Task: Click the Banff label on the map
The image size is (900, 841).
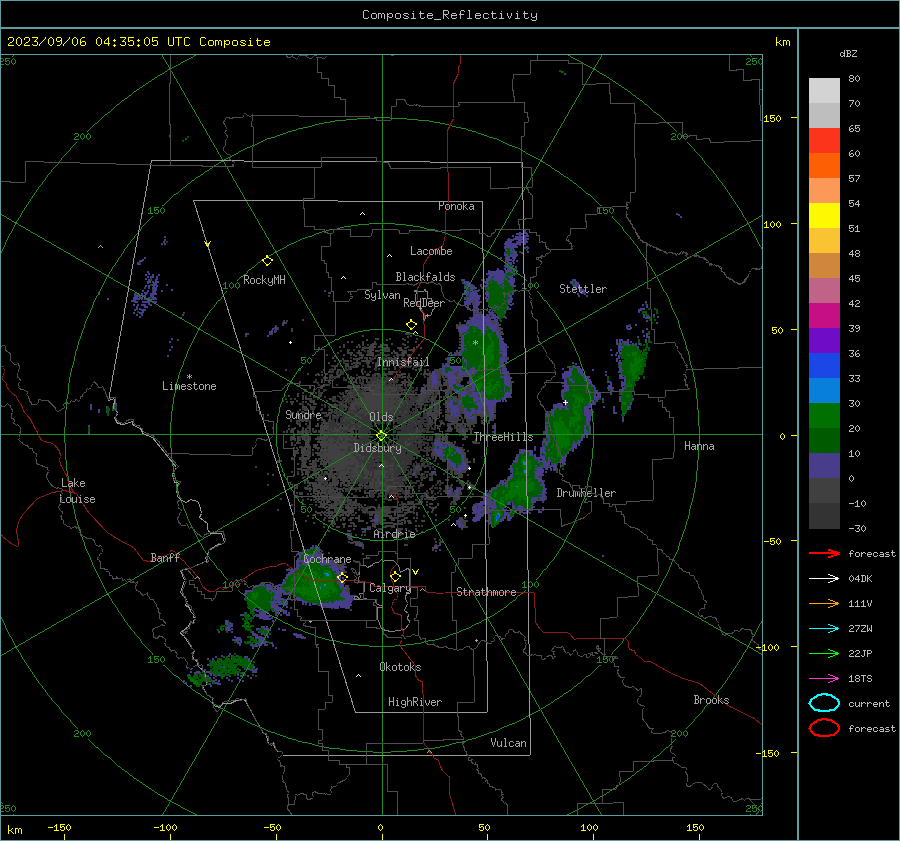Action: click(x=165, y=557)
